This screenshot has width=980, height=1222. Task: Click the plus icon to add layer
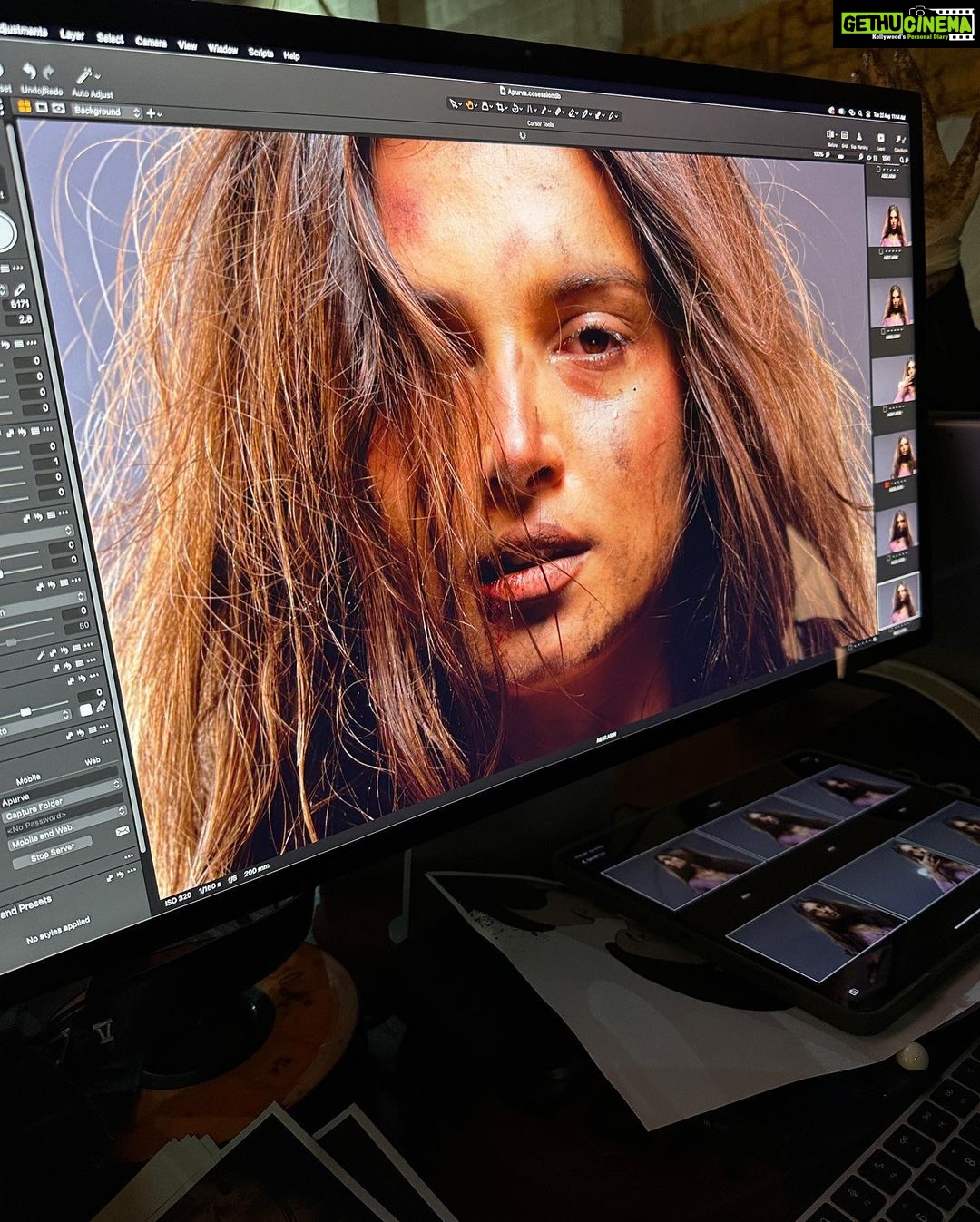pos(150,113)
